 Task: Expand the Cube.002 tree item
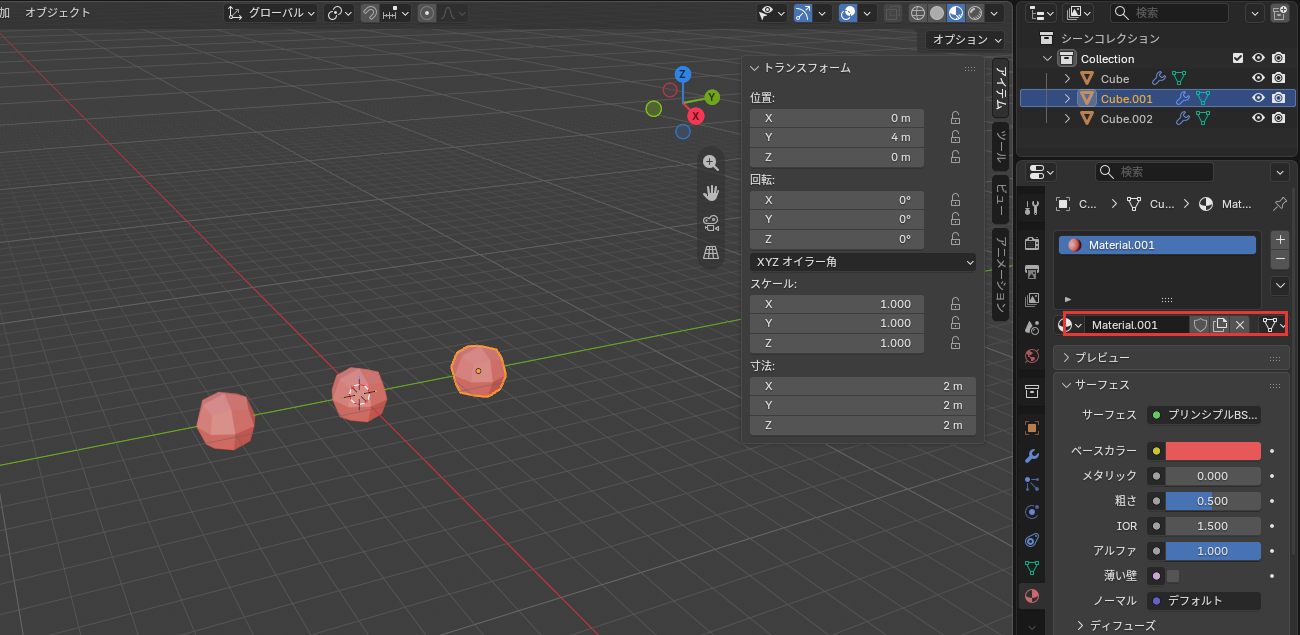coord(1067,119)
